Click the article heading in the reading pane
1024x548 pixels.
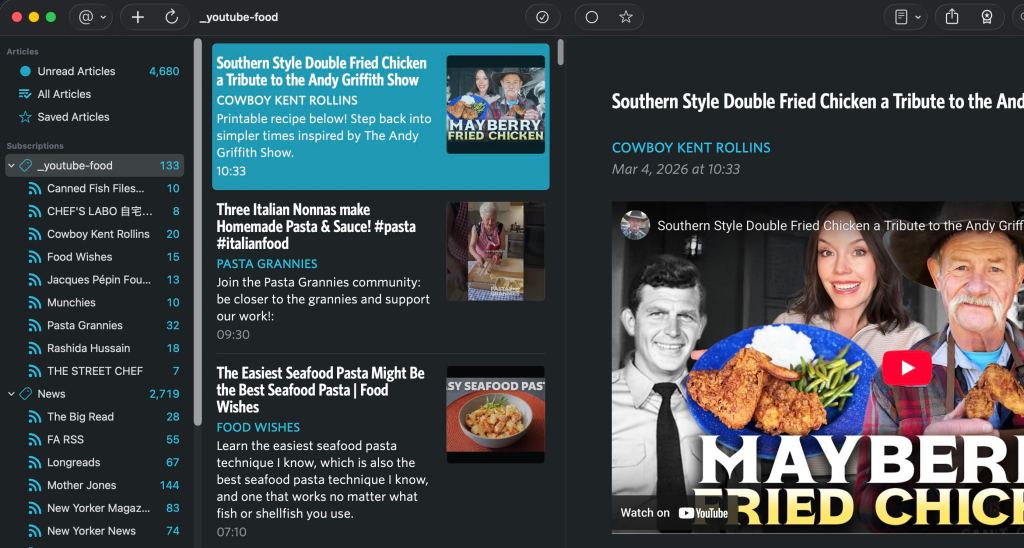click(x=818, y=101)
